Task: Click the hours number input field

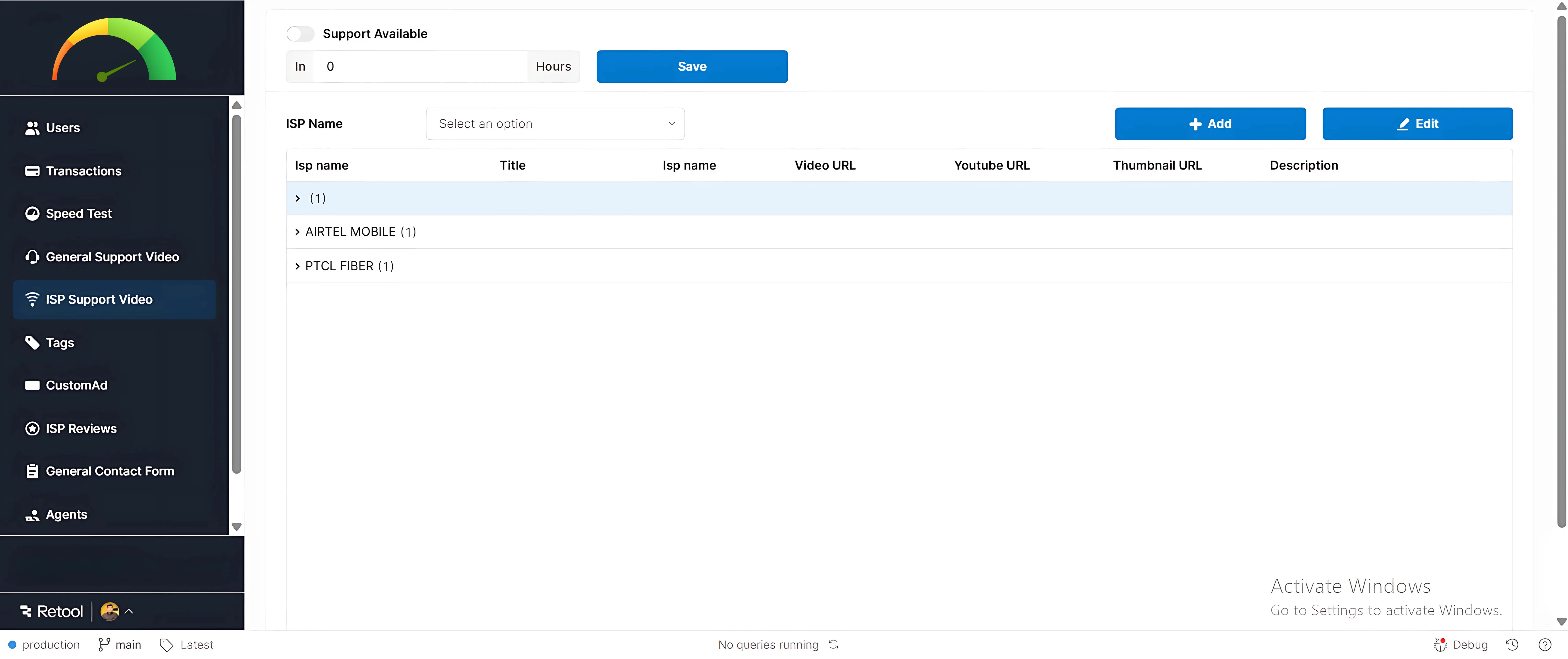Action: 420,66
